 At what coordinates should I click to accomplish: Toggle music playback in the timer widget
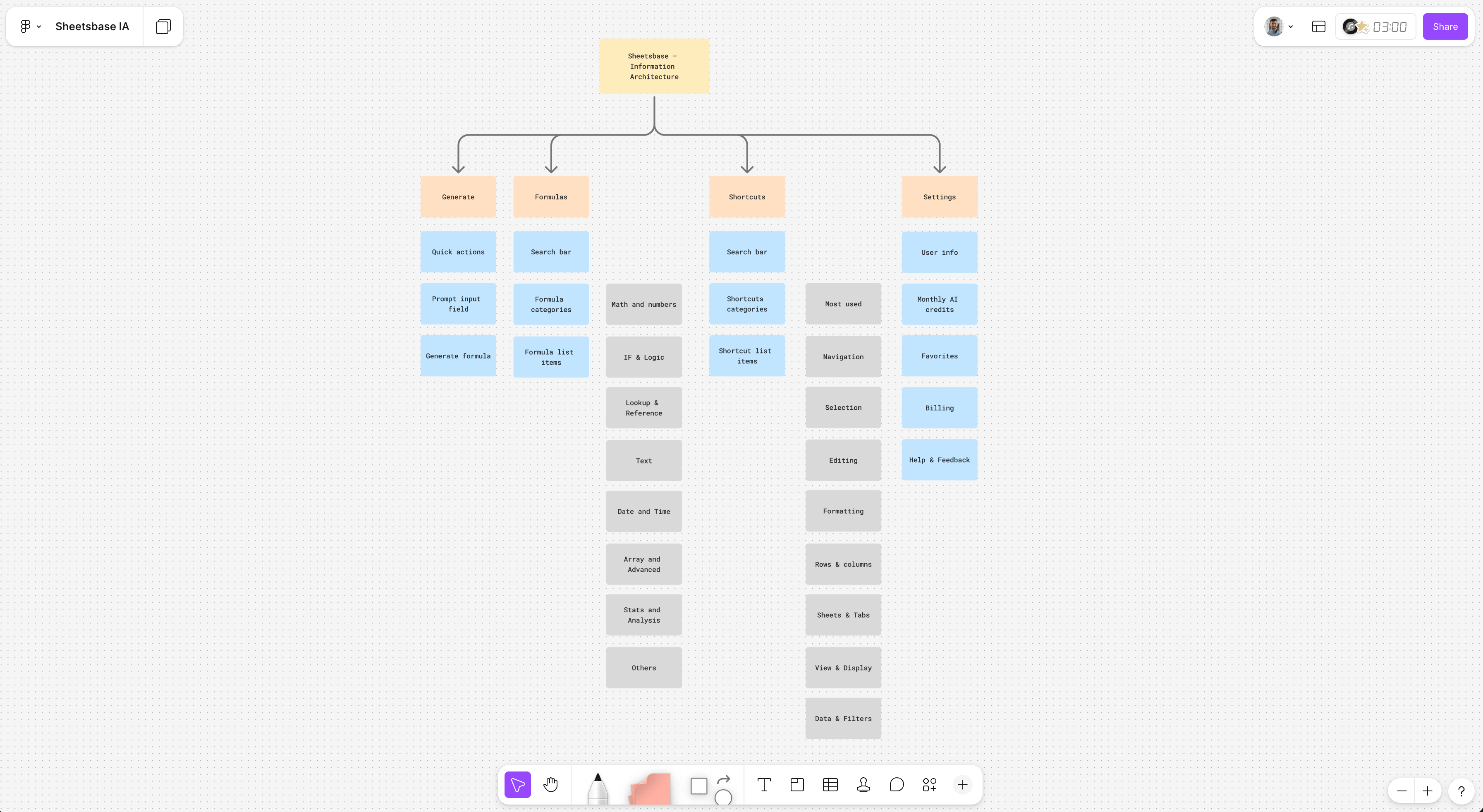click(x=1350, y=26)
